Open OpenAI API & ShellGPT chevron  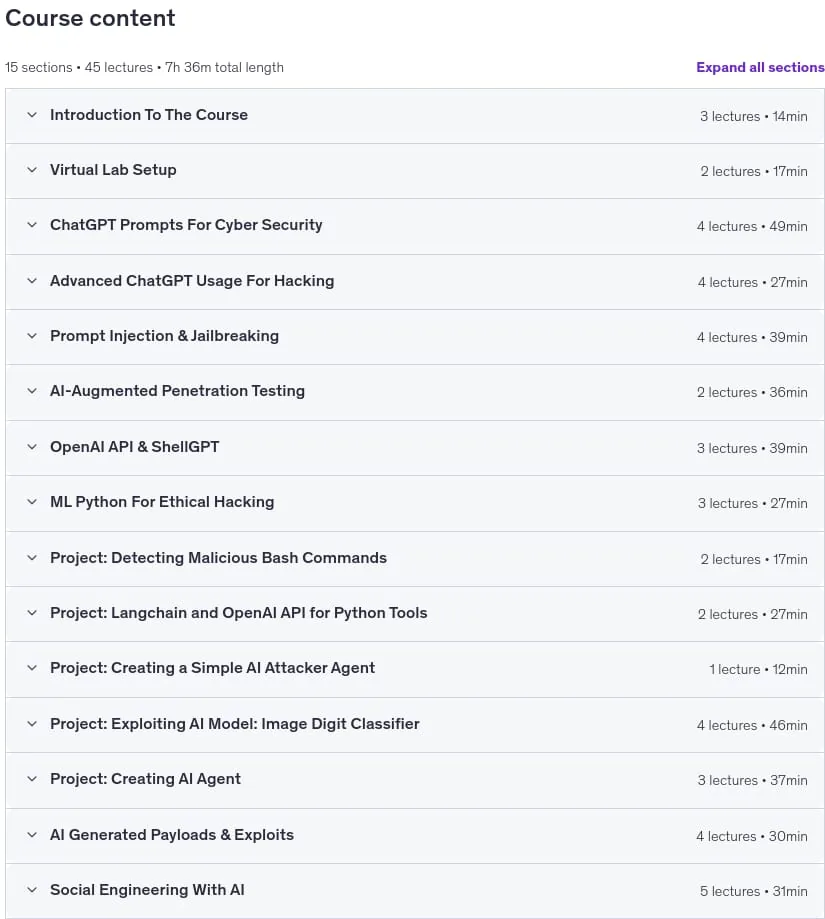pos(32,447)
